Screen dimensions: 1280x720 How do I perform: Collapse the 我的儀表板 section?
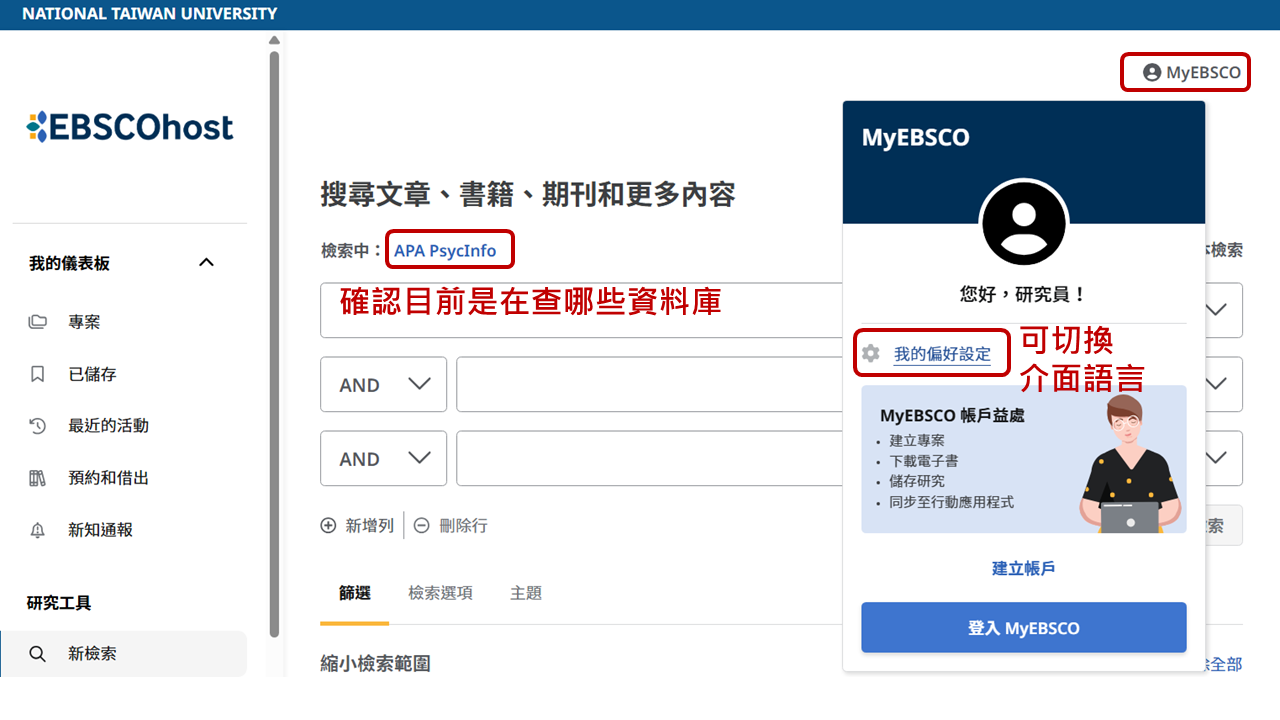click(x=206, y=263)
